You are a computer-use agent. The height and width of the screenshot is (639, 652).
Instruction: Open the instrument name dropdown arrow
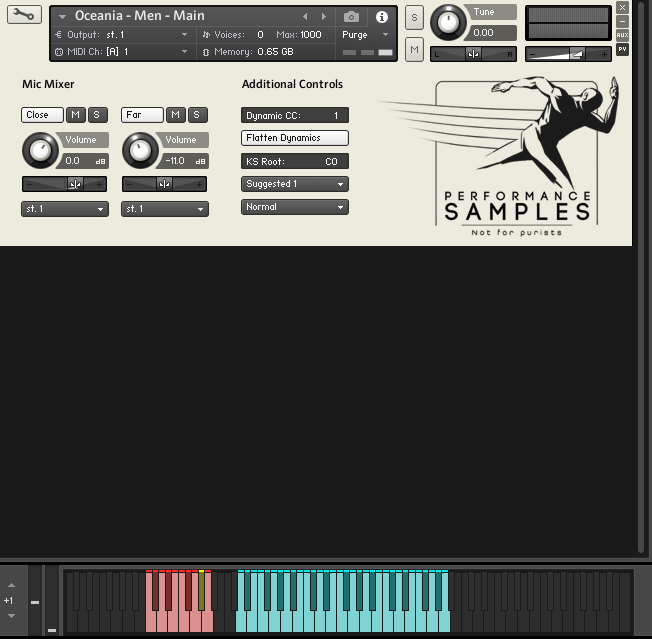pyautogui.click(x=62, y=17)
